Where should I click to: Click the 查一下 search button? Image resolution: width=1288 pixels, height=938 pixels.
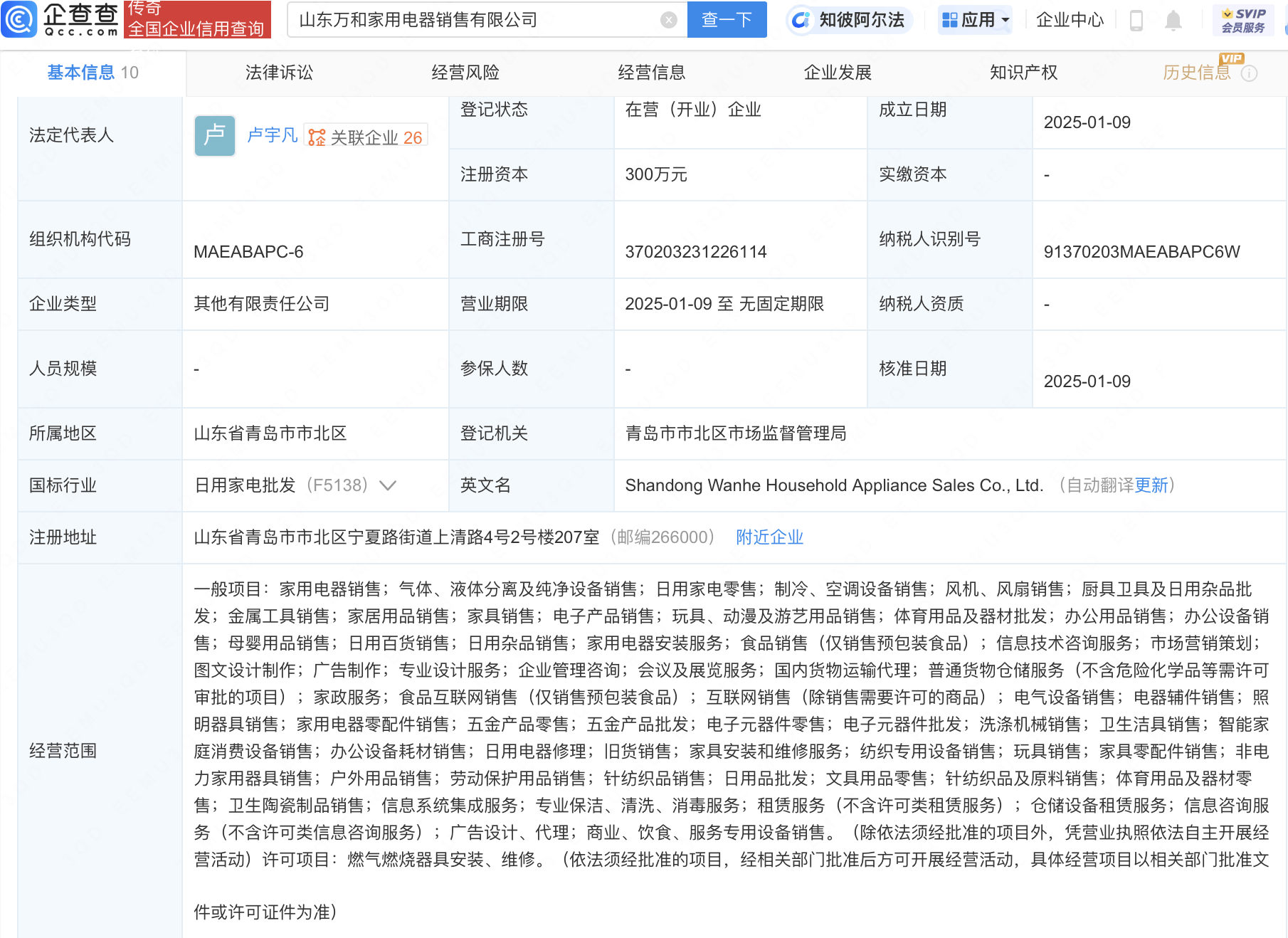point(727,19)
